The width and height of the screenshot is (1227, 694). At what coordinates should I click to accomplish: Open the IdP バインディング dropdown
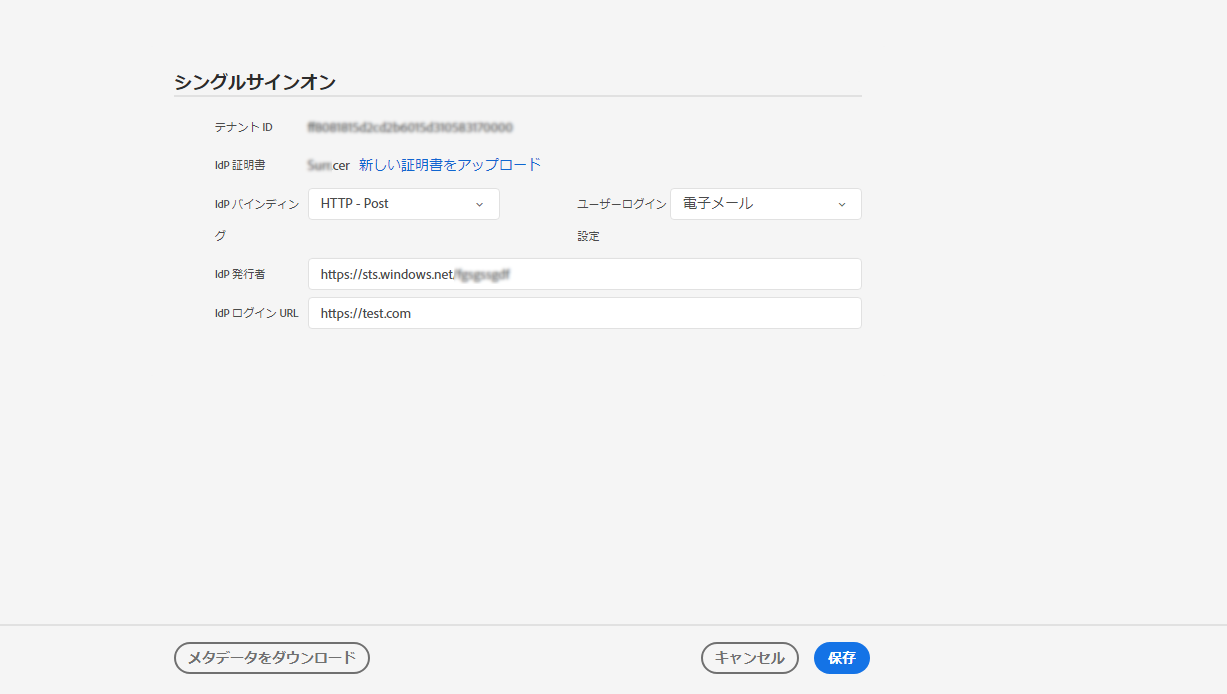(x=403, y=203)
